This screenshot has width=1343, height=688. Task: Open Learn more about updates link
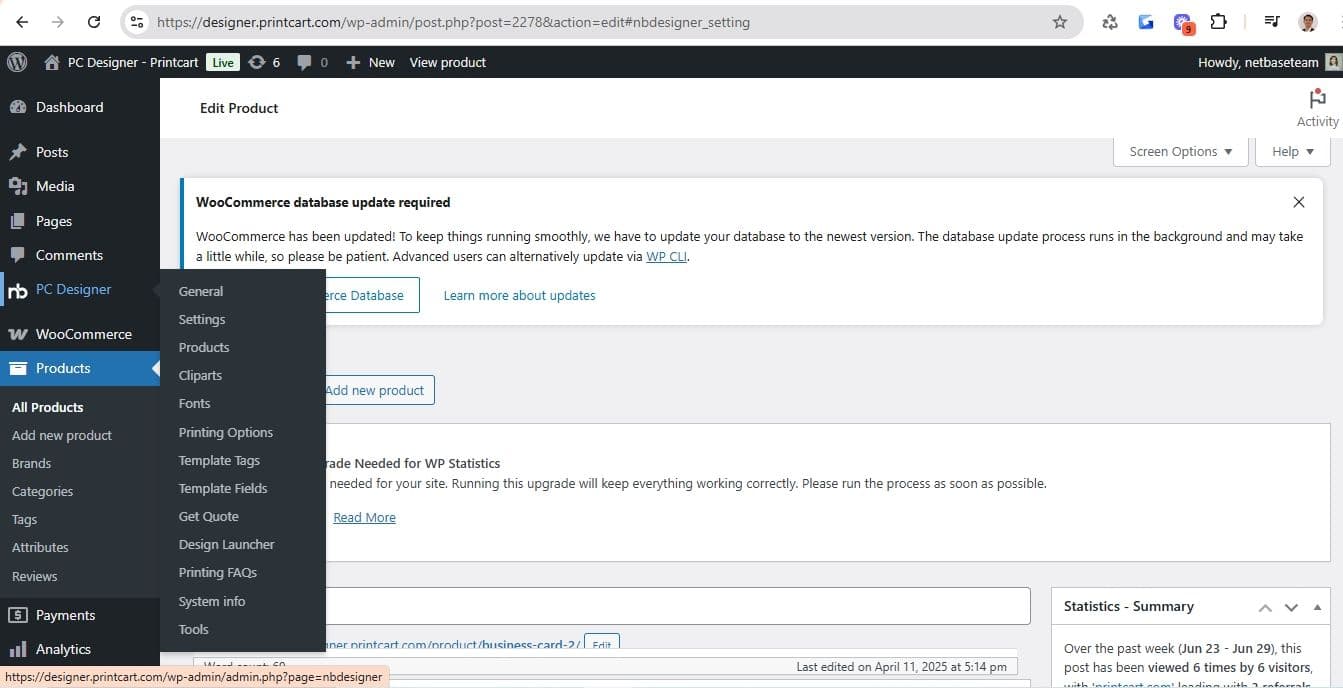coord(519,295)
